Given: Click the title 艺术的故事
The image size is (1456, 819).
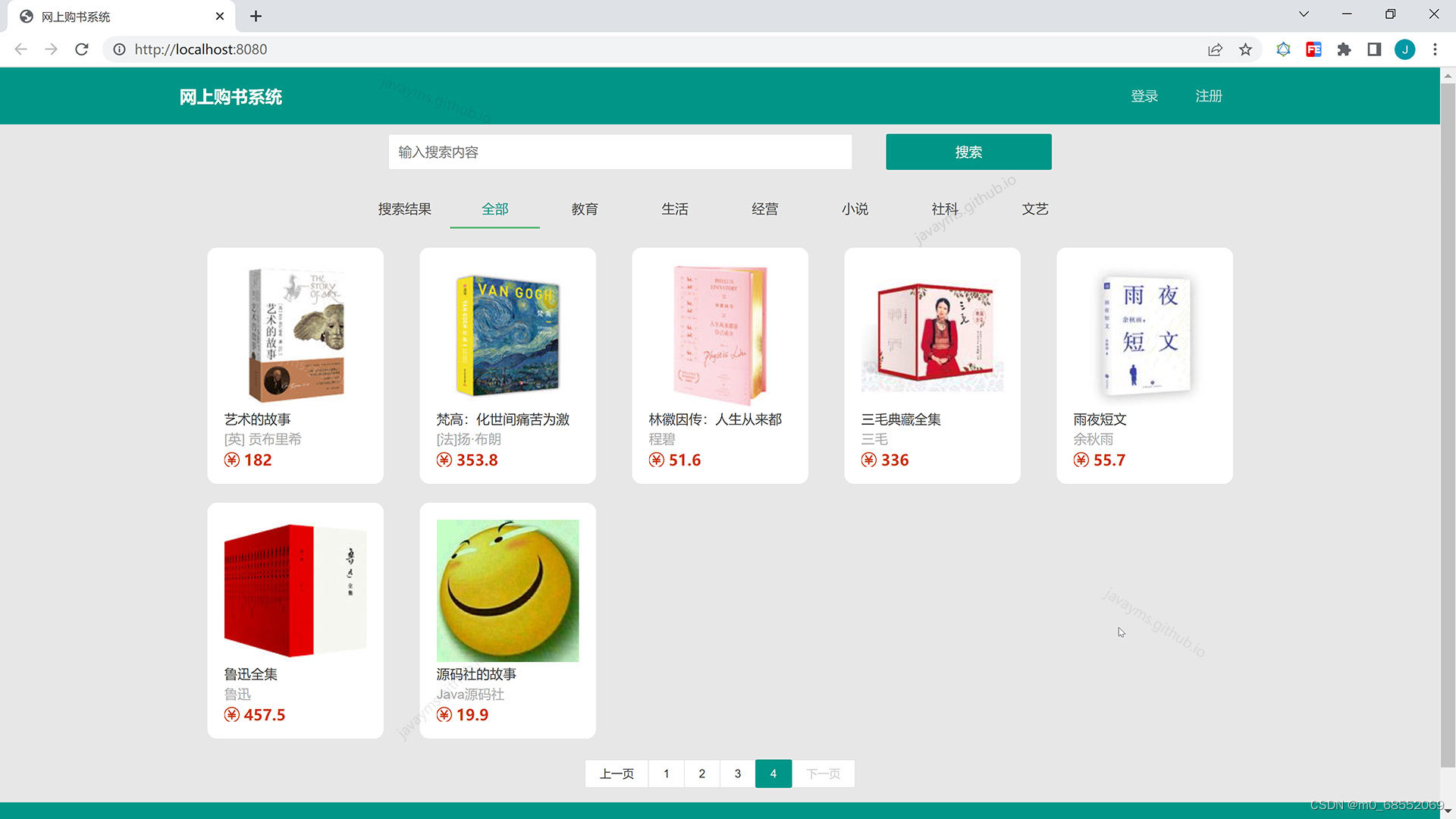Looking at the screenshot, I should point(257,419).
